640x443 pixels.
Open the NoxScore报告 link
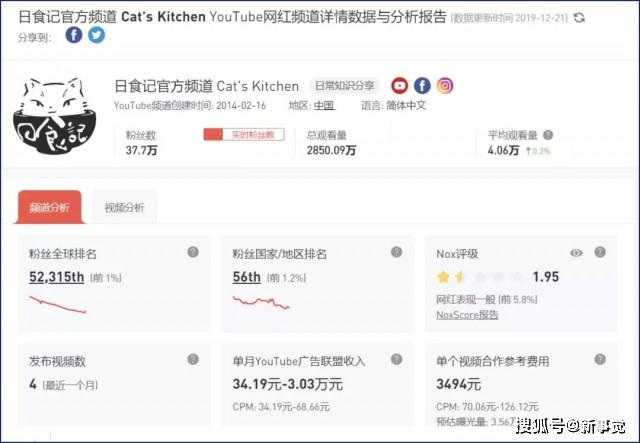click(x=467, y=315)
